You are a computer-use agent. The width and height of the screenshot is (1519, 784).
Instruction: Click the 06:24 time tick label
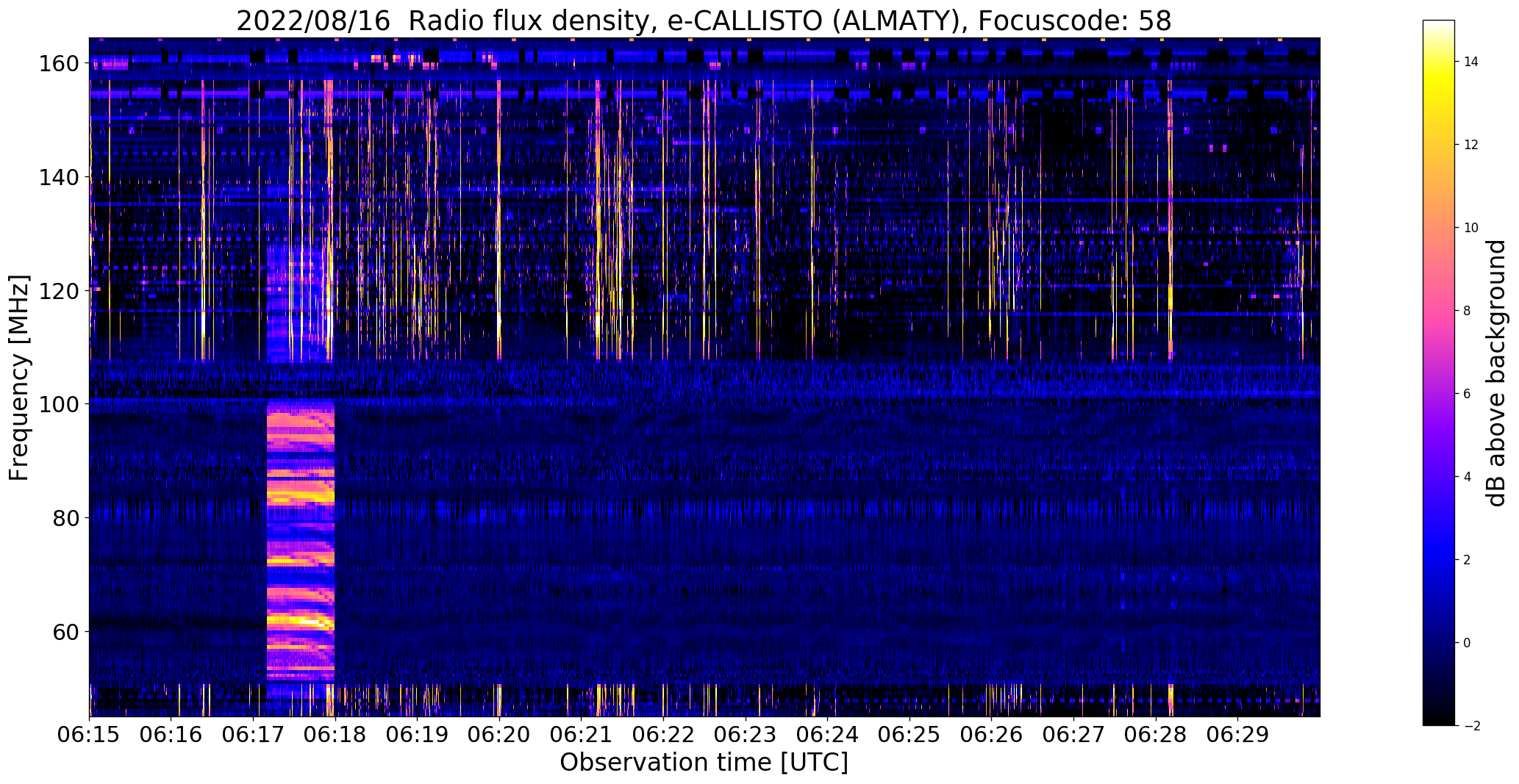(x=827, y=735)
